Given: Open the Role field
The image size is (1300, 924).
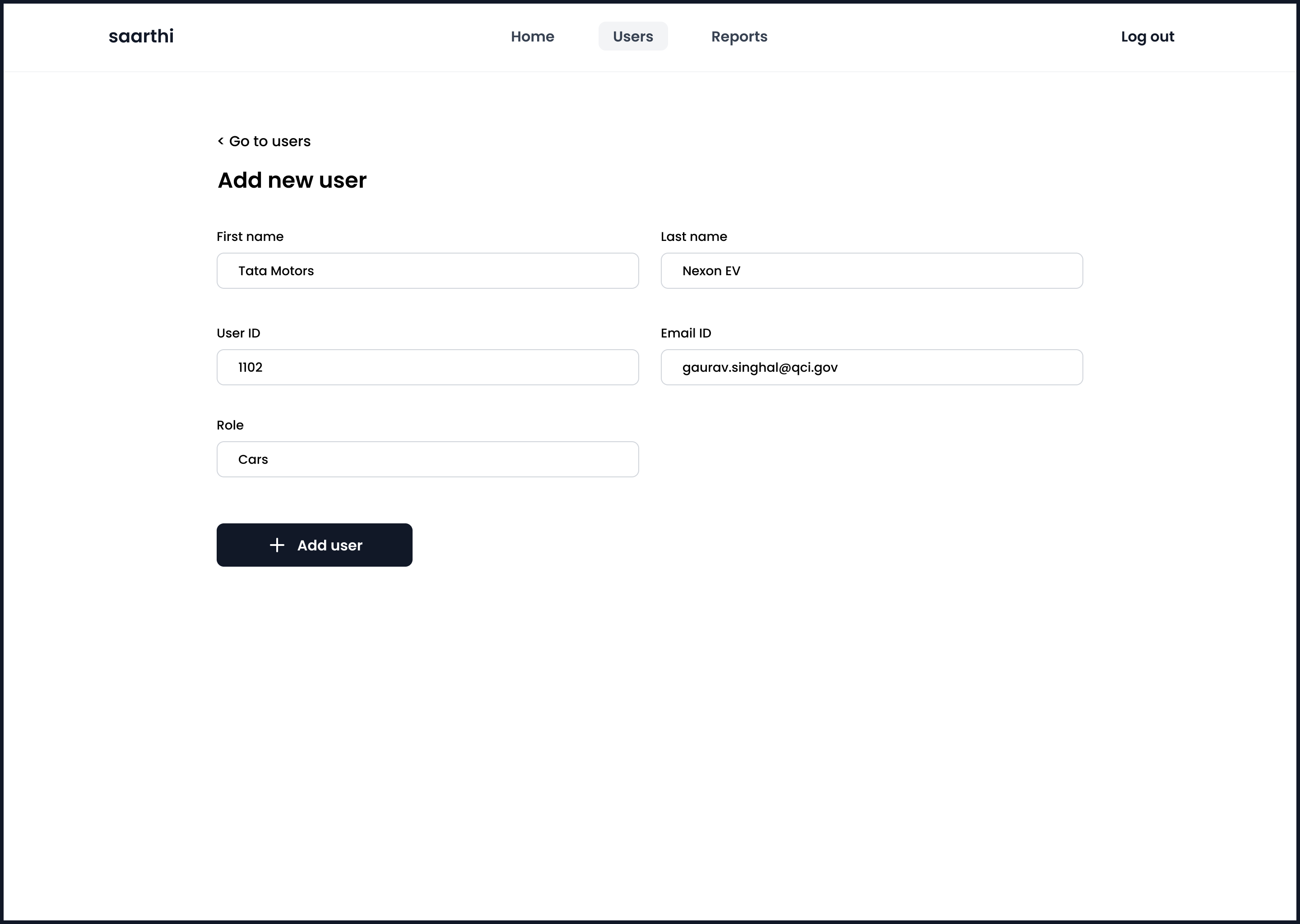Looking at the screenshot, I should pos(427,459).
